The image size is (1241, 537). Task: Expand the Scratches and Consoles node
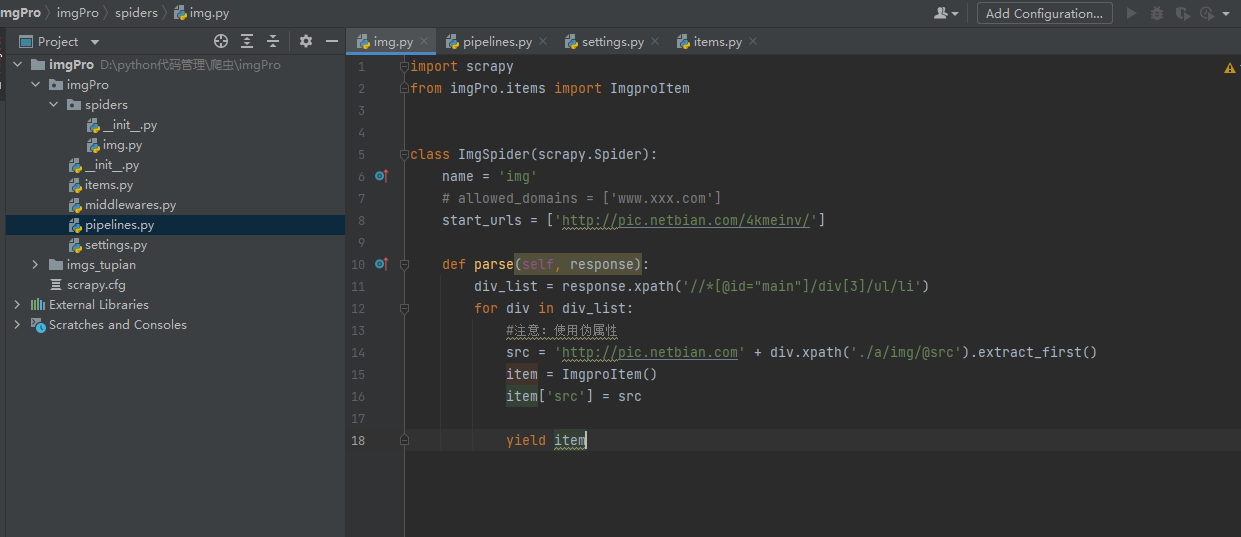coord(17,325)
